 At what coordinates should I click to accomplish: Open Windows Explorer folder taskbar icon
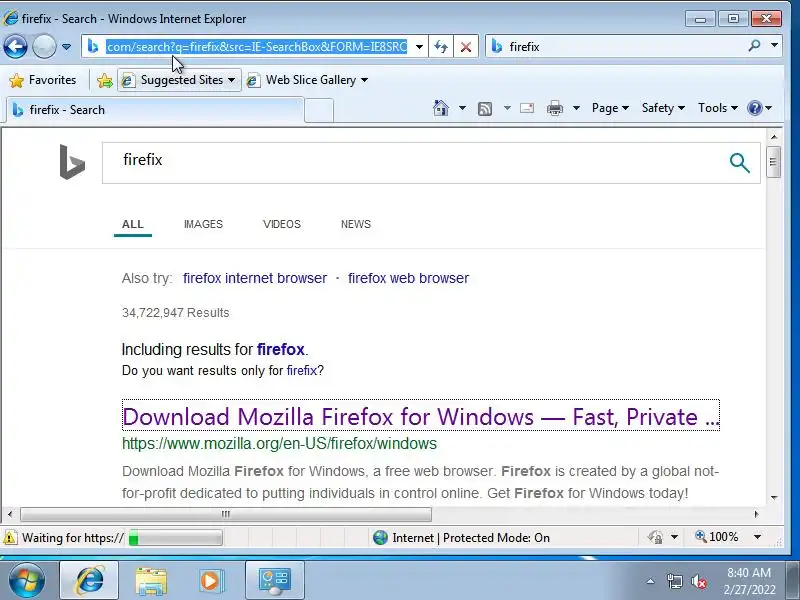point(151,581)
